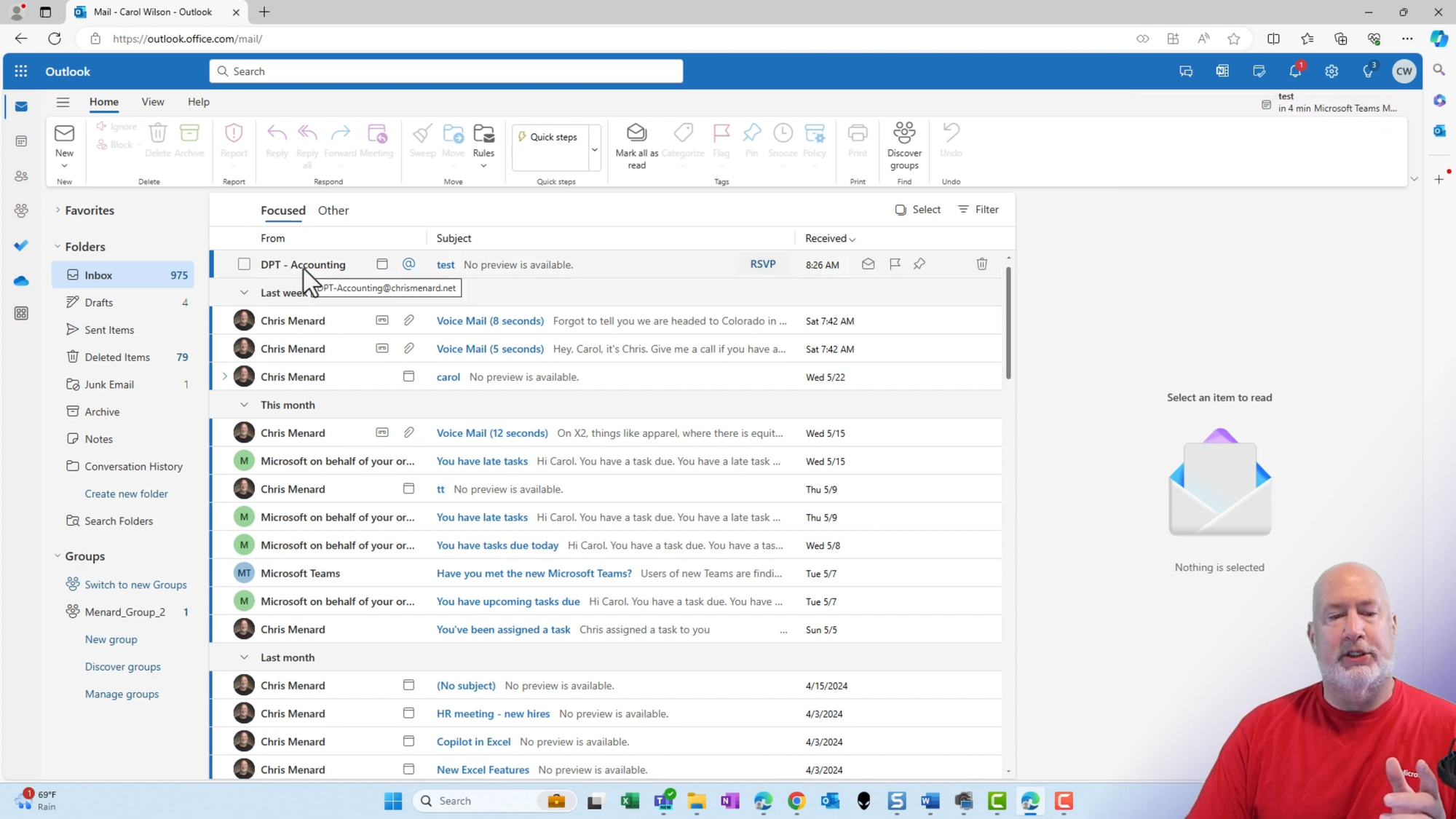Viewport: 1456px width, 819px height.
Task: Open the Quick steps dropdown arrow
Action: (594, 149)
